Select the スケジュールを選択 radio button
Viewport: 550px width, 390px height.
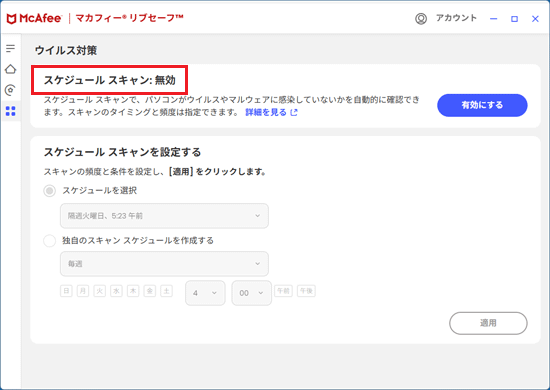coord(49,191)
